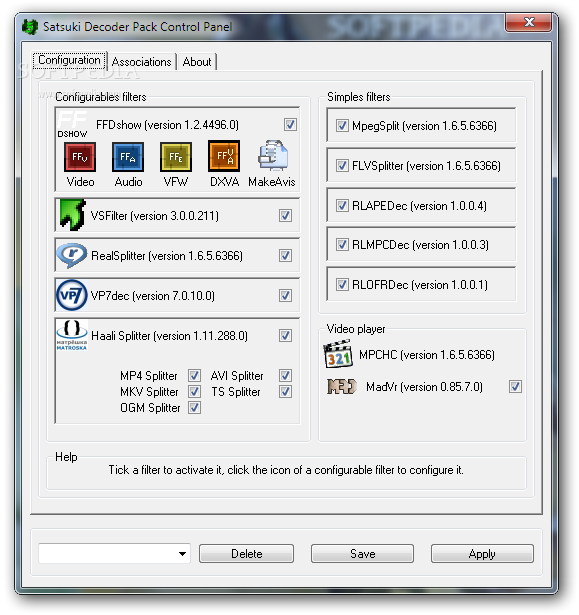Click the FFDshow version 1.2.4496.0 label
The height and width of the screenshot is (615, 579).
click(x=167, y=125)
